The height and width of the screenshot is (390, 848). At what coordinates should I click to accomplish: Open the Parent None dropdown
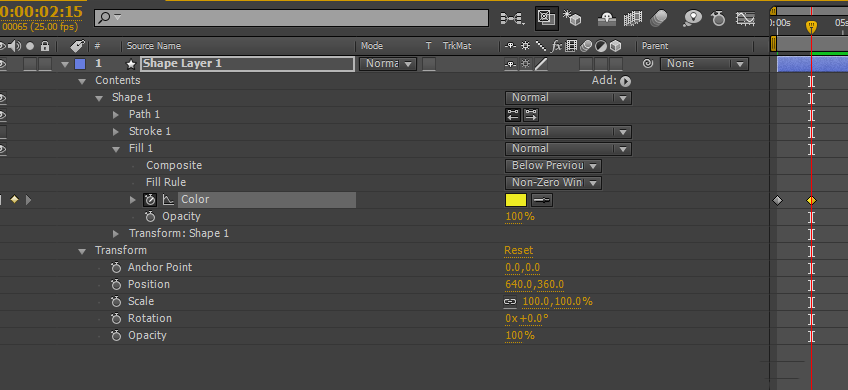click(704, 64)
